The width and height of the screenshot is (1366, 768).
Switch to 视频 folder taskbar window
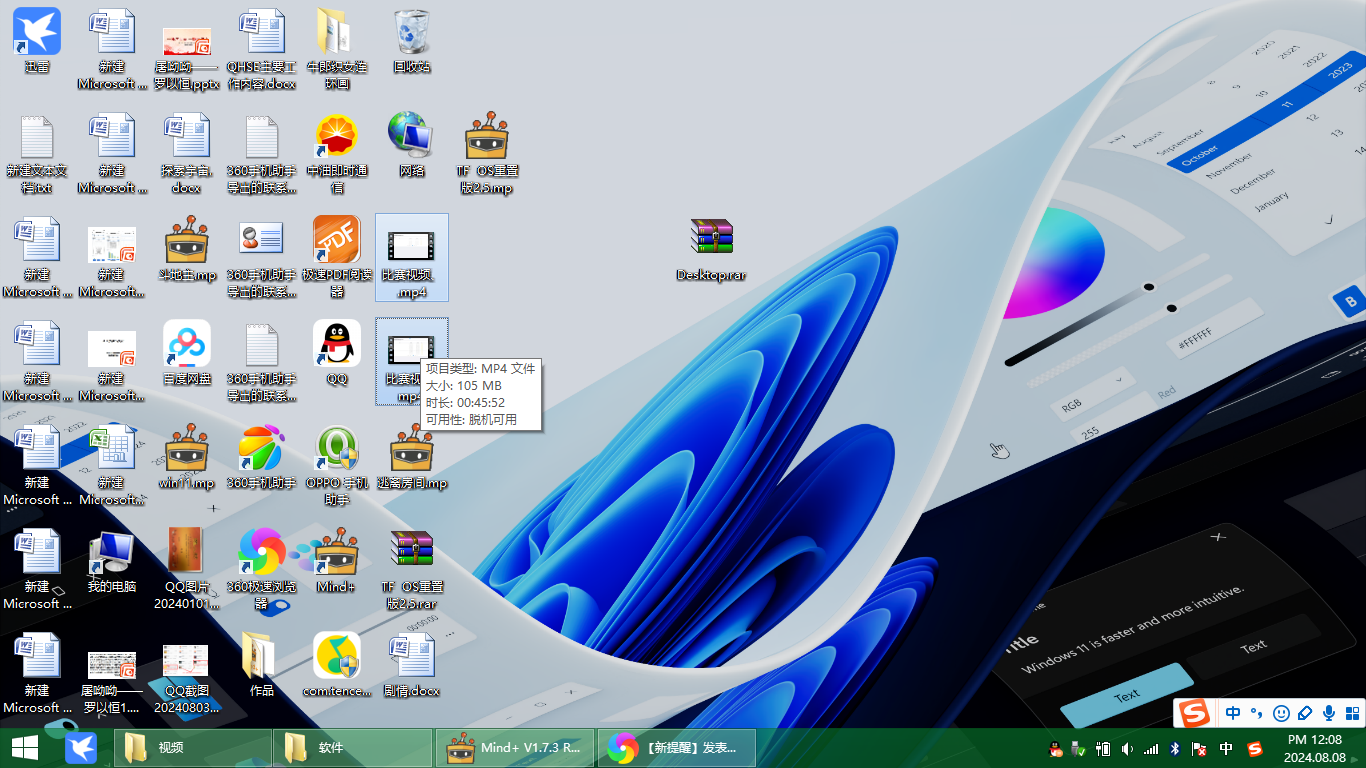193,748
